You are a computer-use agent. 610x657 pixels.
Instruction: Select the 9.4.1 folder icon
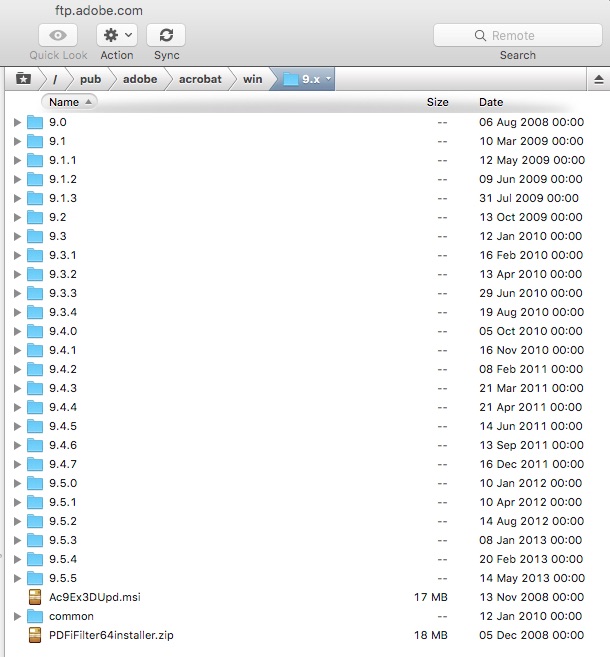point(35,350)
